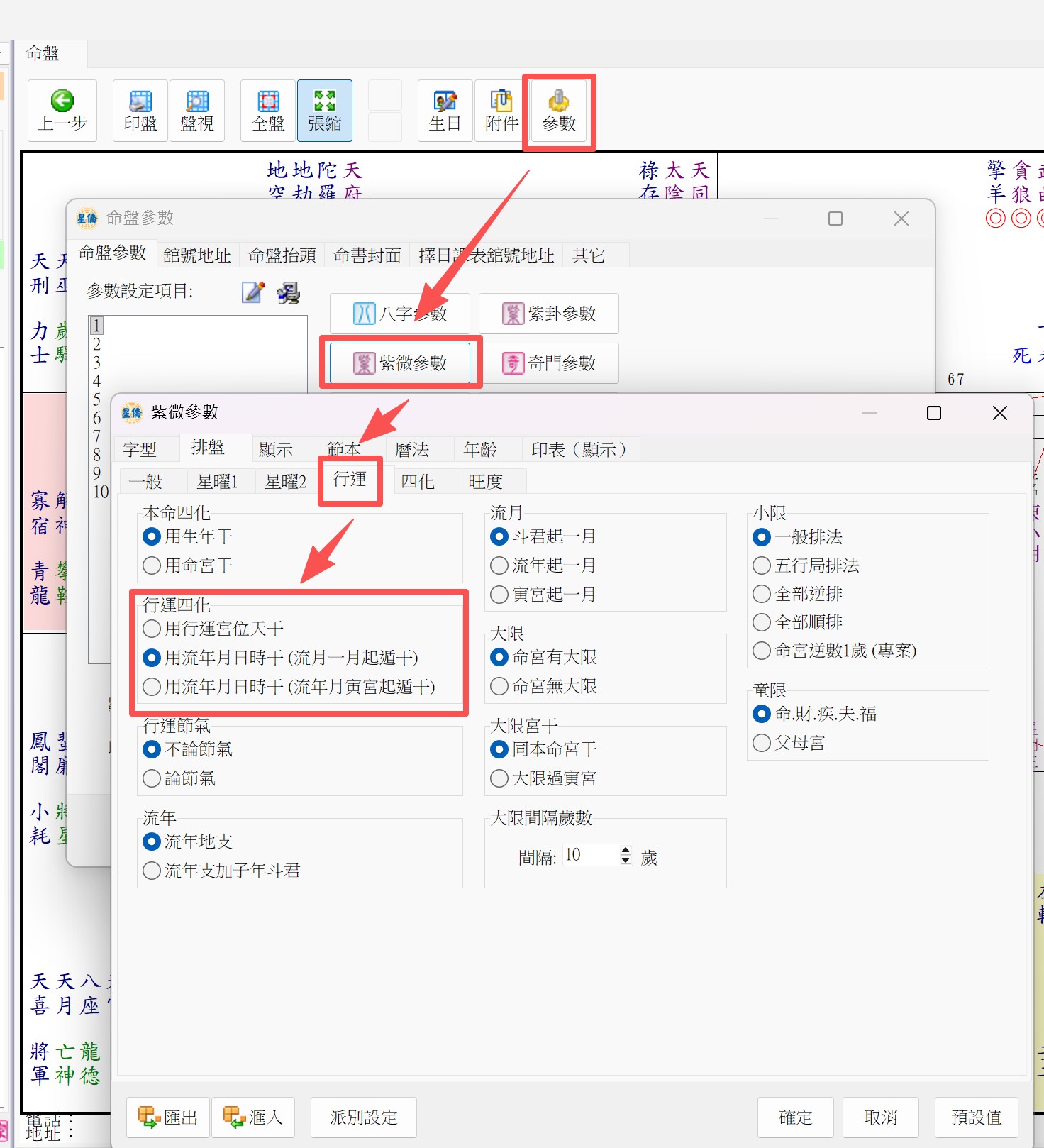Open the 曆法 tab
Screen dimensions: 1044x1148
412,449
